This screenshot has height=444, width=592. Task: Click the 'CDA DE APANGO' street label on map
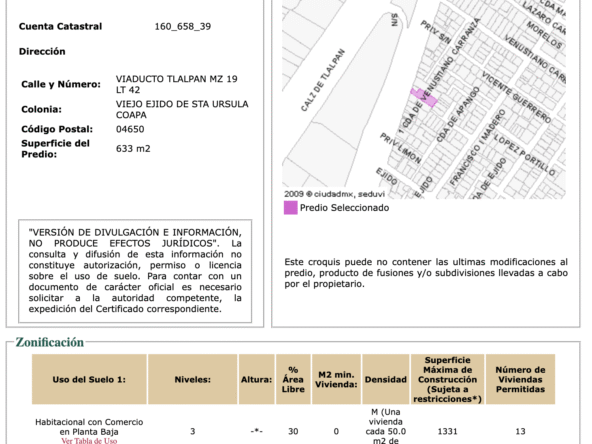[458, 114]
